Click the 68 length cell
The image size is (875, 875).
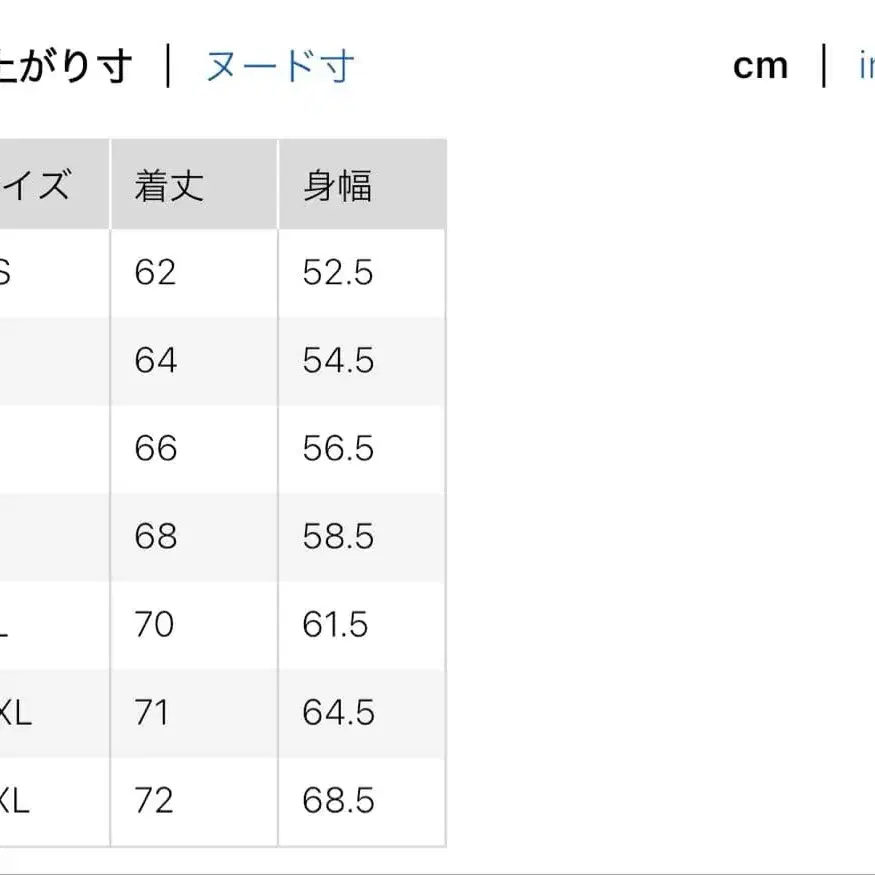tap(153, 536)
